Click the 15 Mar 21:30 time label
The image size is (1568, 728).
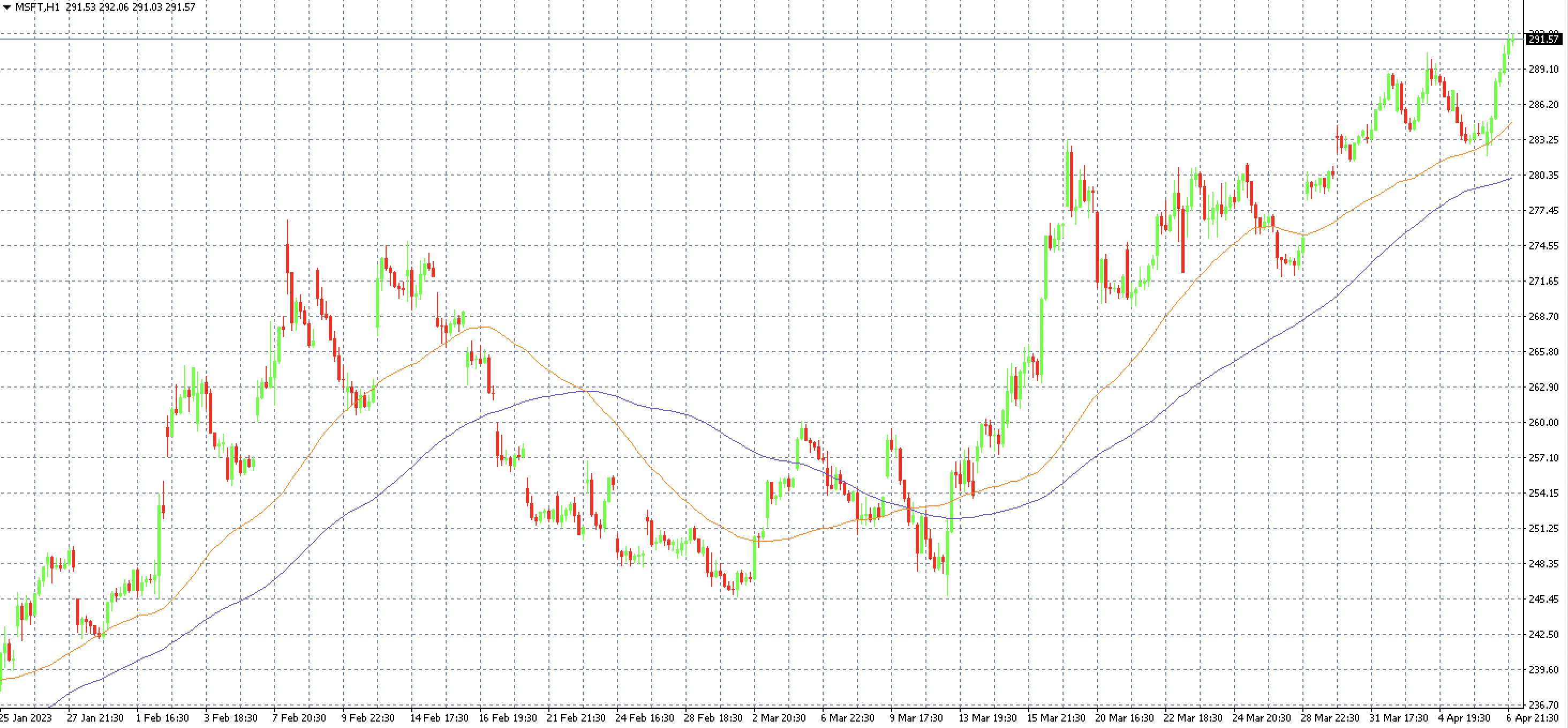click(x=1056, y=718)
